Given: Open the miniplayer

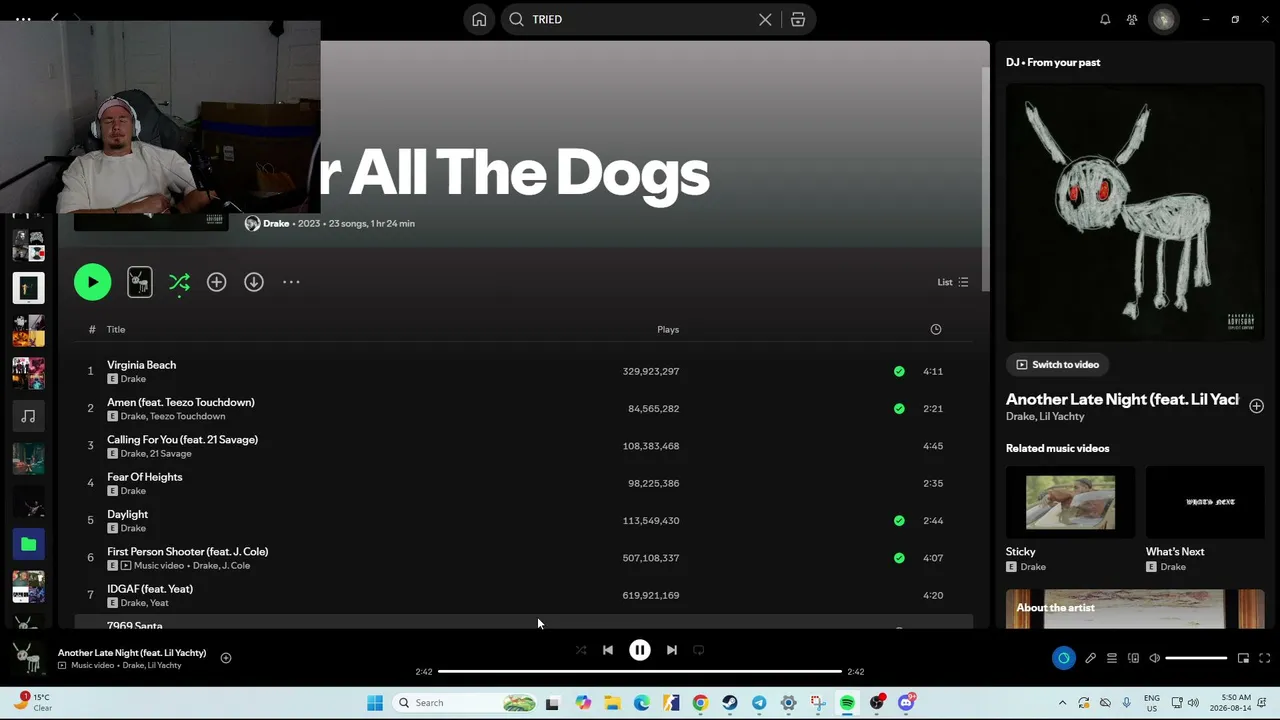Looking at the screenshot, I should [x=1243, y=658].
